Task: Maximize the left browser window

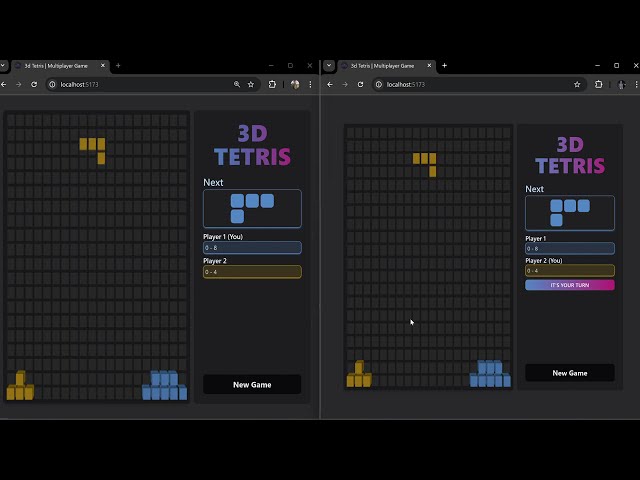Action: pyautogui.click(x=290, y=66)
